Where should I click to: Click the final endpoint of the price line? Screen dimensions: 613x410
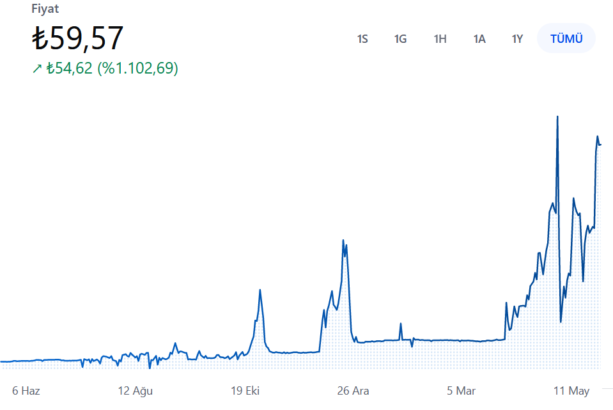coord(600,146)
